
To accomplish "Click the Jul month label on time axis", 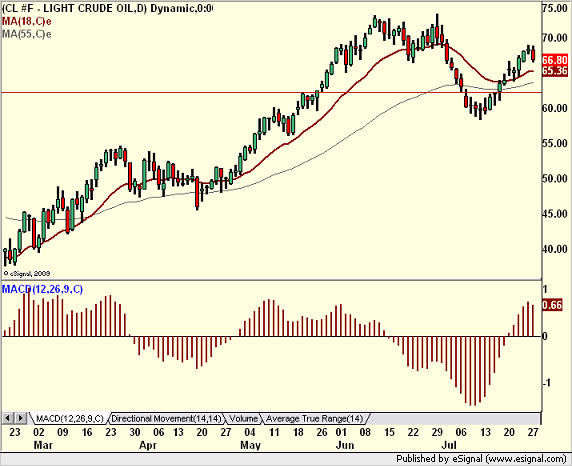I will (x=449, y=445).
